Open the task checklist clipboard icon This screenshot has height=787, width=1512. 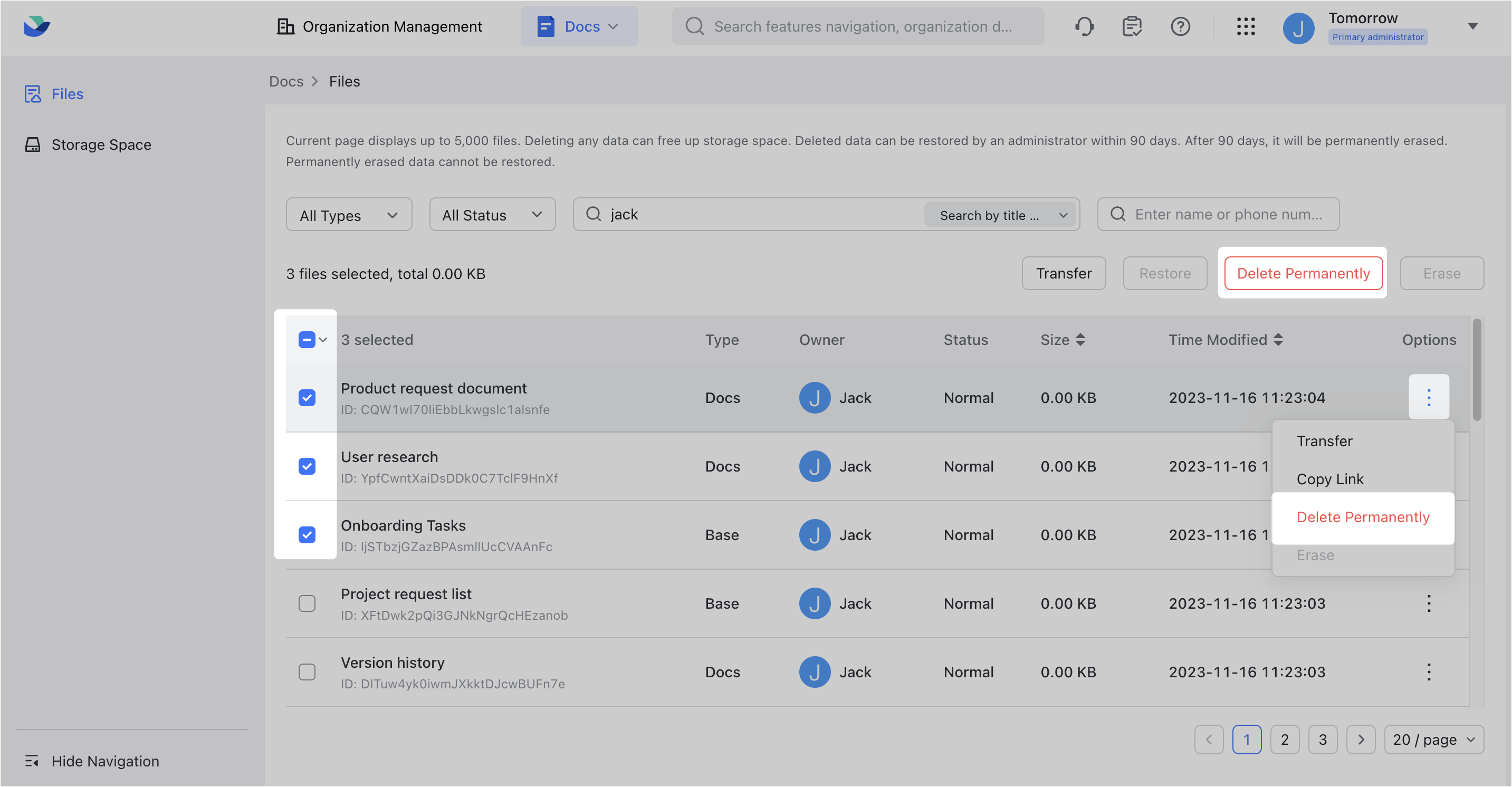[x=1132, y=26]
